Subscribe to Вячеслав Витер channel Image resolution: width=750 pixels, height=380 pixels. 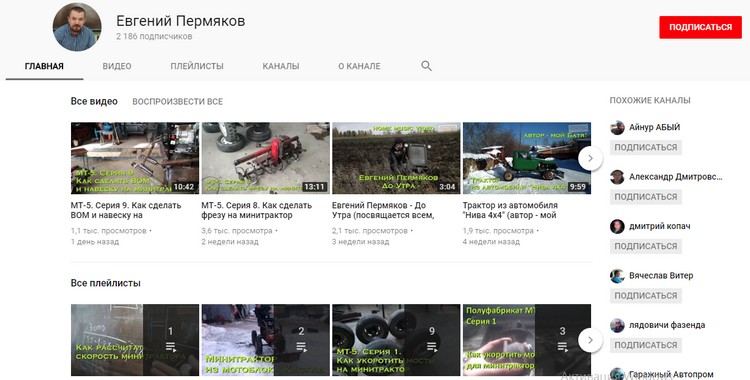[x=646, y=296]
